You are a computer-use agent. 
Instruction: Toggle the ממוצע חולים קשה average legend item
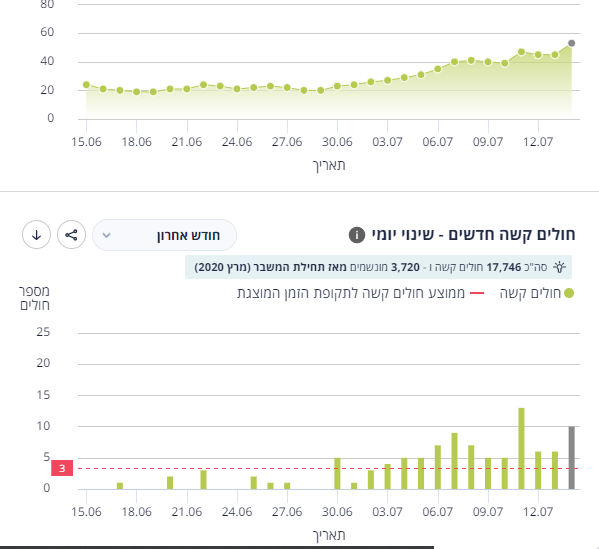[x=361, y=293]
